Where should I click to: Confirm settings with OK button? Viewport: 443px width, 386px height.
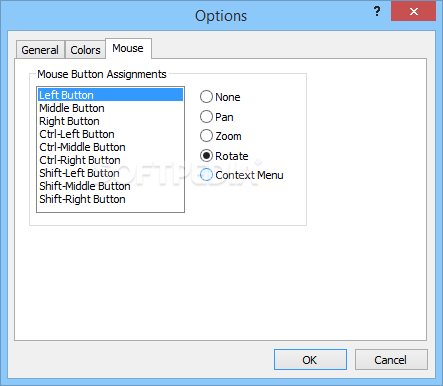point(310,360)
